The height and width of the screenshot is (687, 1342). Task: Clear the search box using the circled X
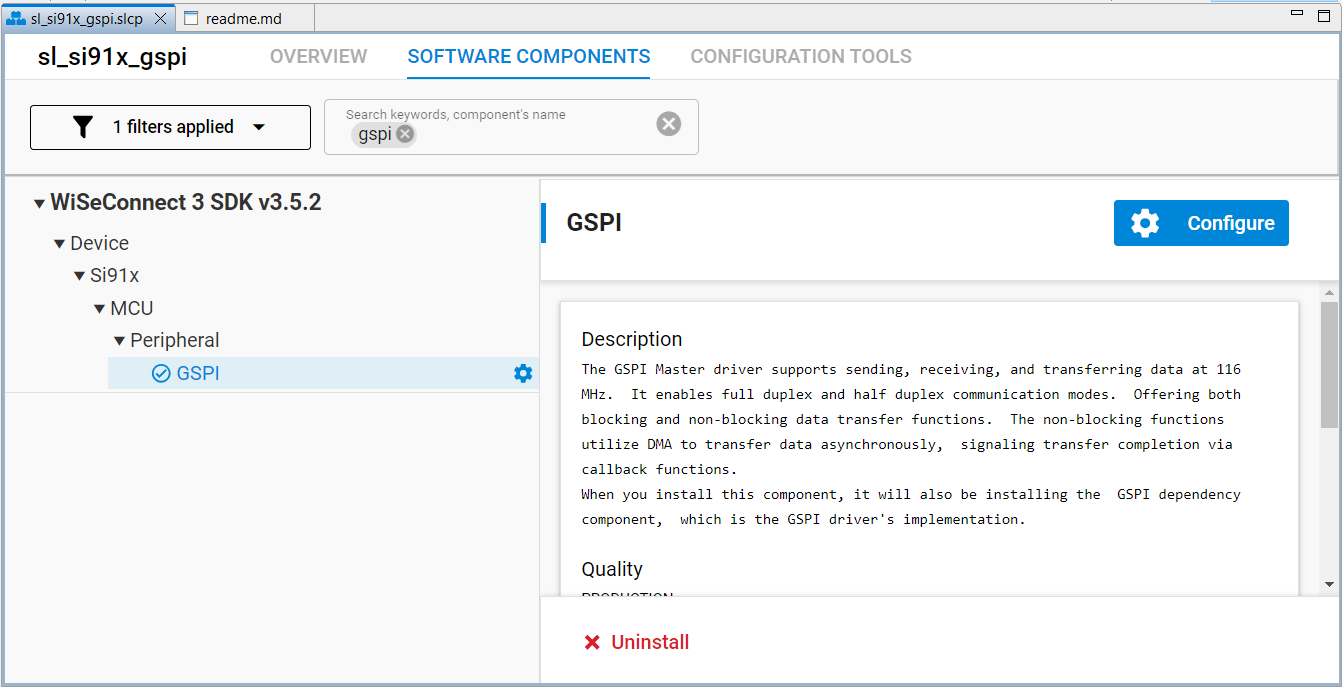click(x=668, y=123)
